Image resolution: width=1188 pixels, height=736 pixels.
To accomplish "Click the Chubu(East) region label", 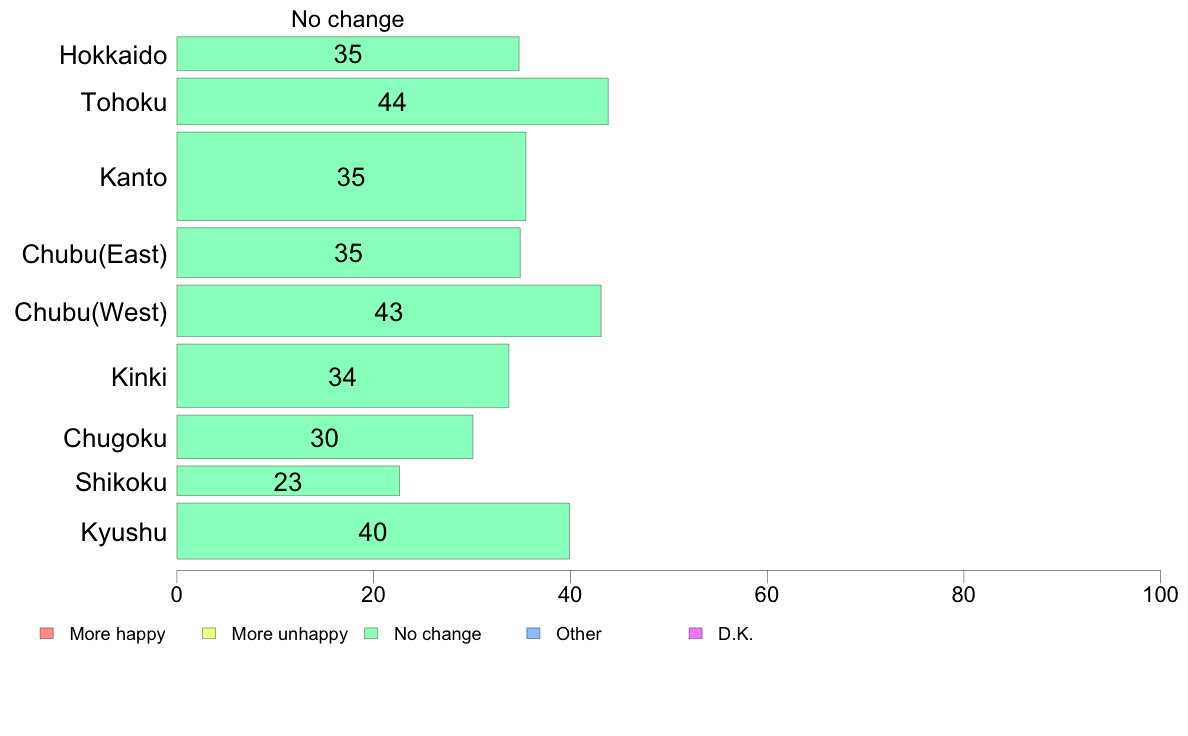I will click(95, 254).
